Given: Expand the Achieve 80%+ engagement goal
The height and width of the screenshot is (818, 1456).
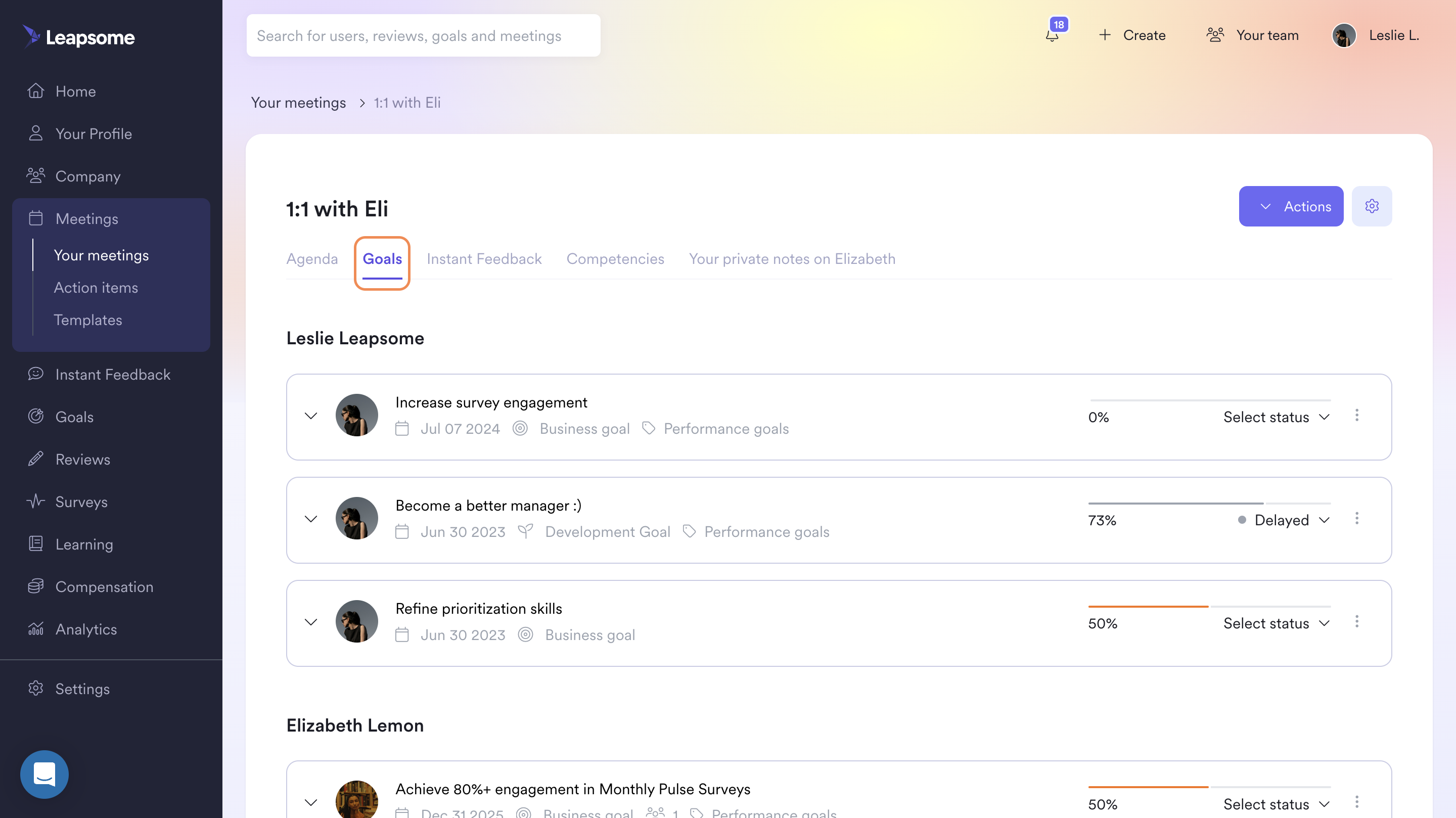Looking at the screenshot, I should [311, 803].
